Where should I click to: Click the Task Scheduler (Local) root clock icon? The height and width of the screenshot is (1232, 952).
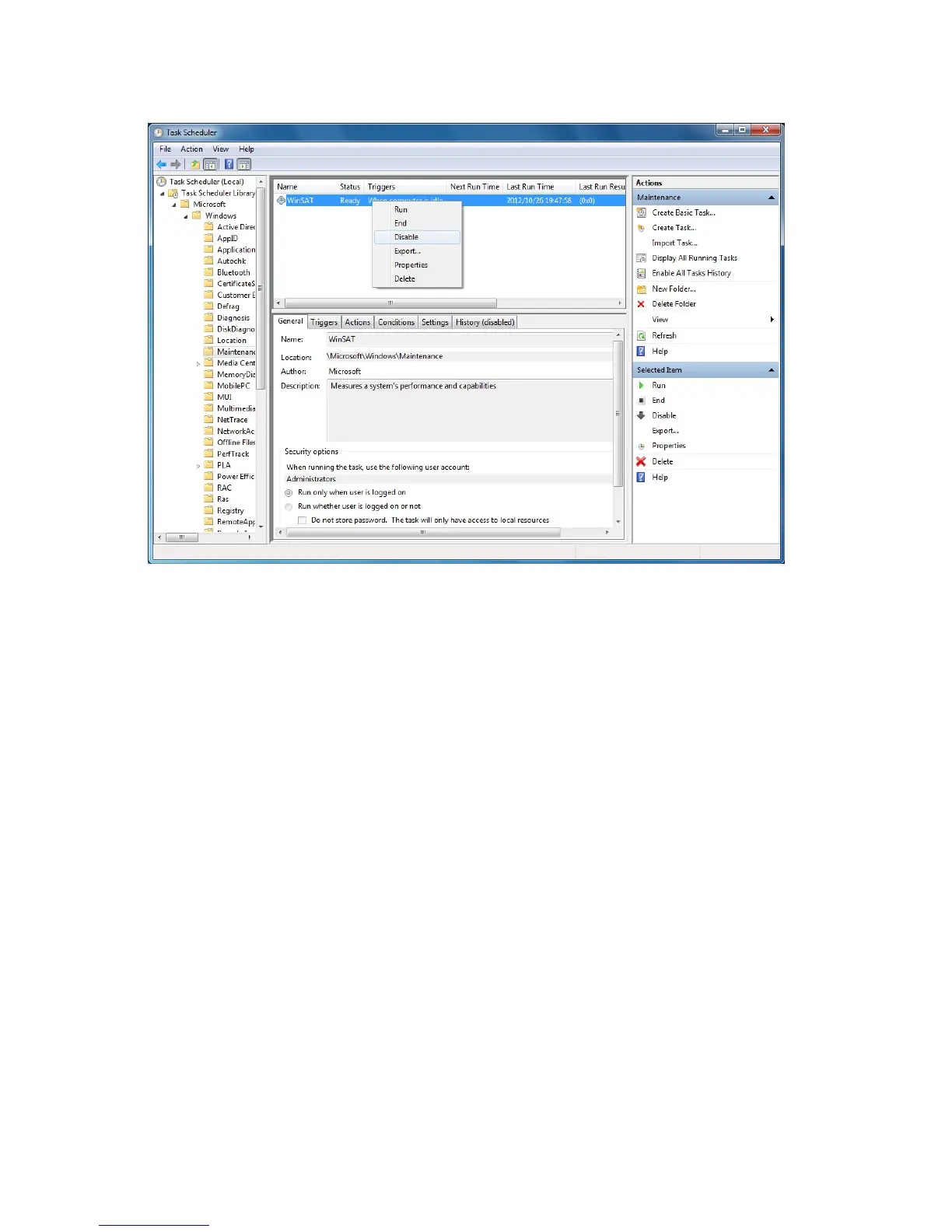(162, 181)
